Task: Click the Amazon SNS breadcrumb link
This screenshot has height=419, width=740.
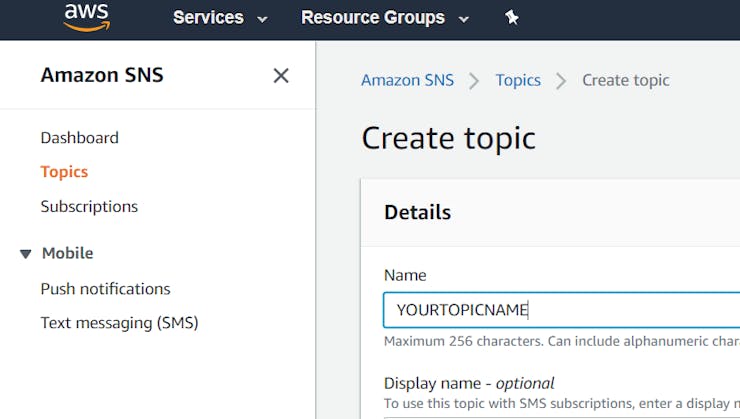Action: pos(407,80)
